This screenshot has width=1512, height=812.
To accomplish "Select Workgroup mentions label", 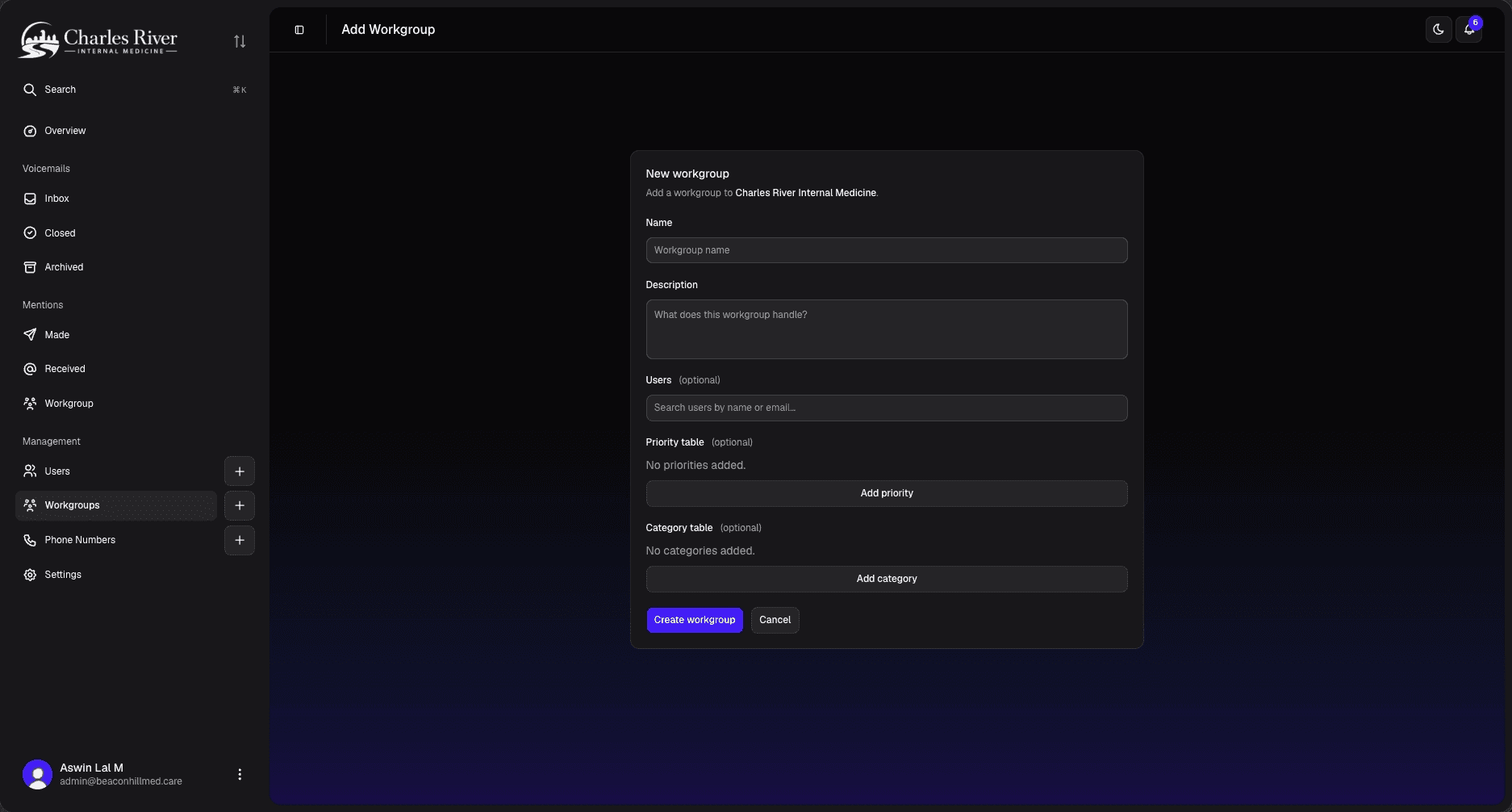I will (69, 404).
